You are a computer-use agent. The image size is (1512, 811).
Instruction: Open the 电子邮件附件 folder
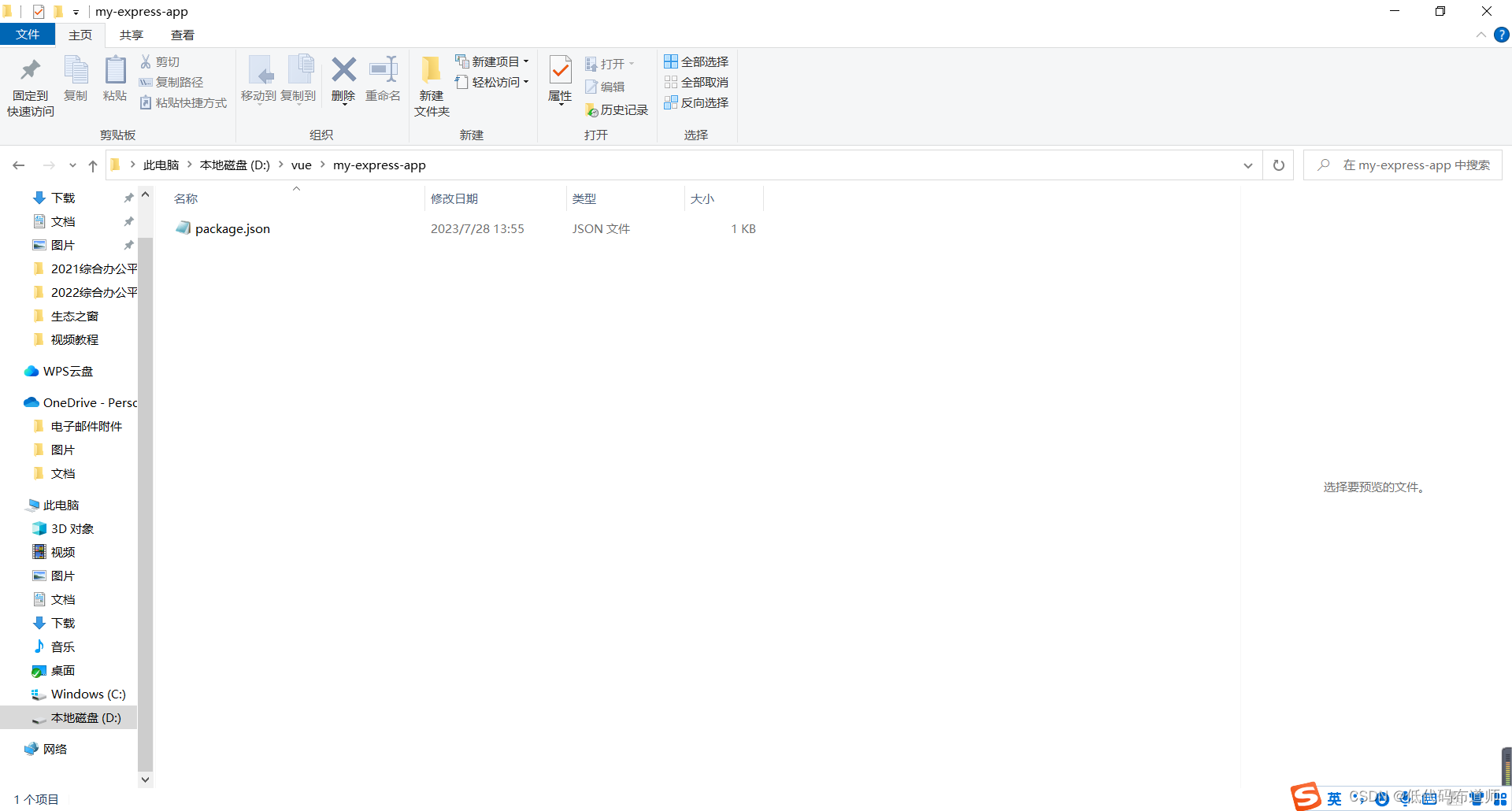click(x=87, y=426)
